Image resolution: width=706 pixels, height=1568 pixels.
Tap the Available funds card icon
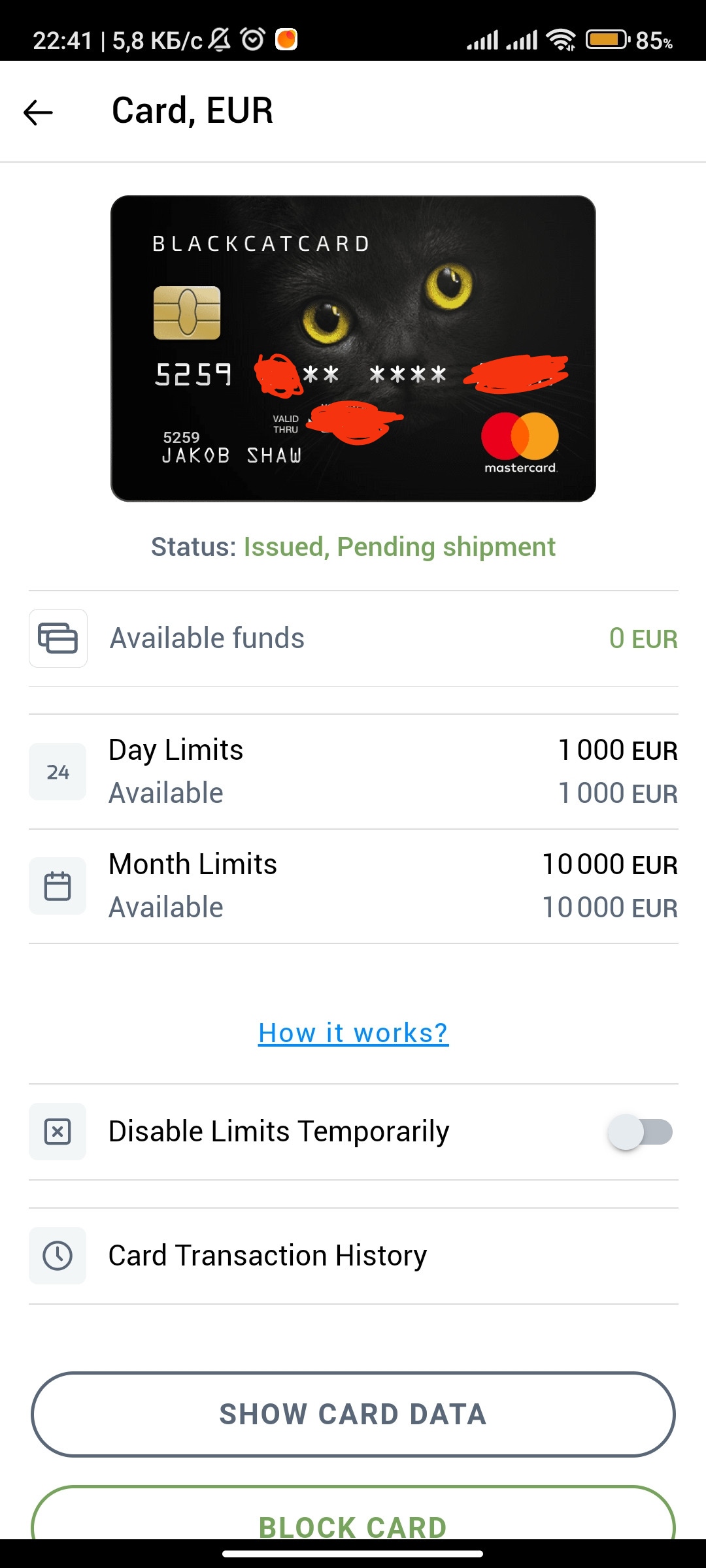[x=58, y=638]
